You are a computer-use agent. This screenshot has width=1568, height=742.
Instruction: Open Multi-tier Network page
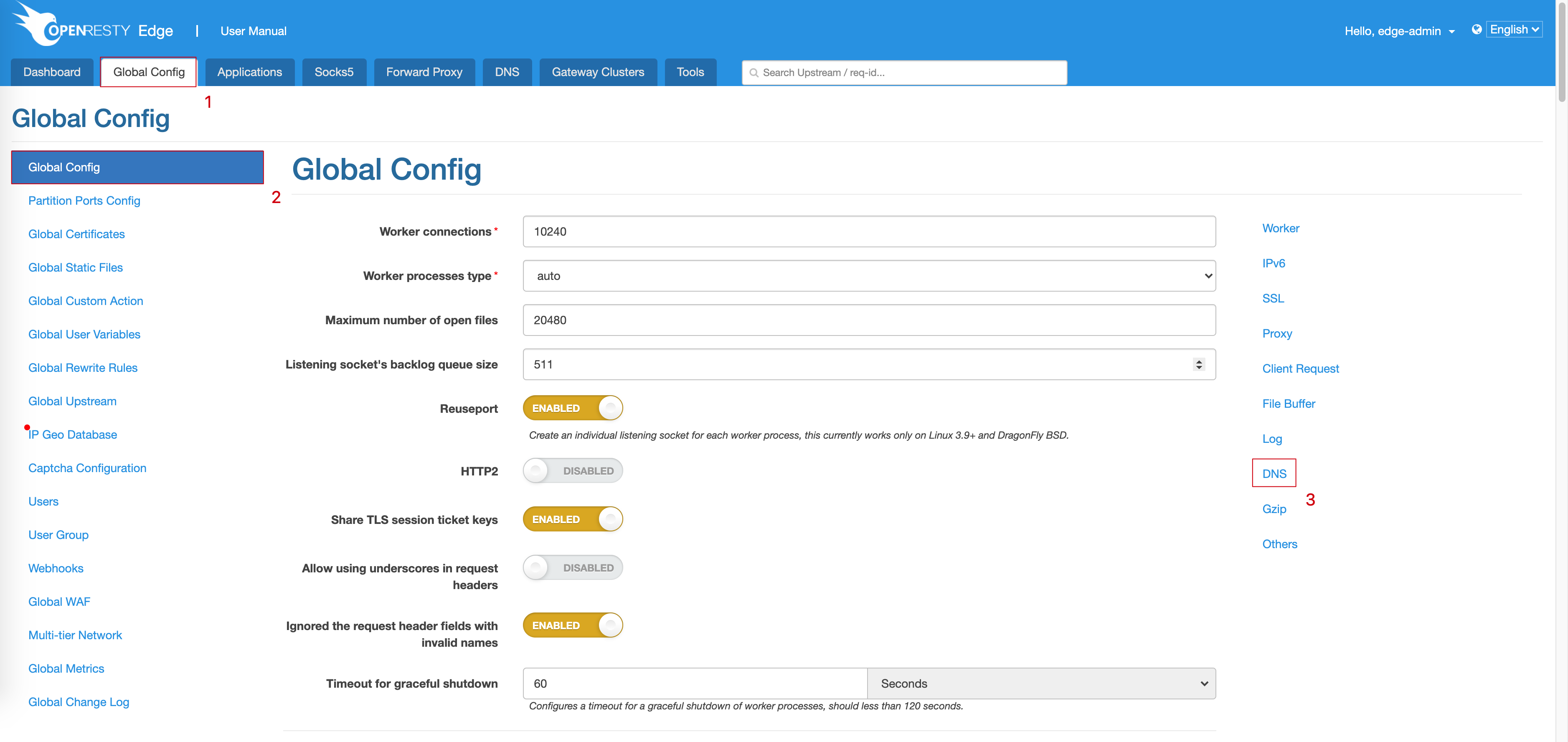tap(75, 635)
